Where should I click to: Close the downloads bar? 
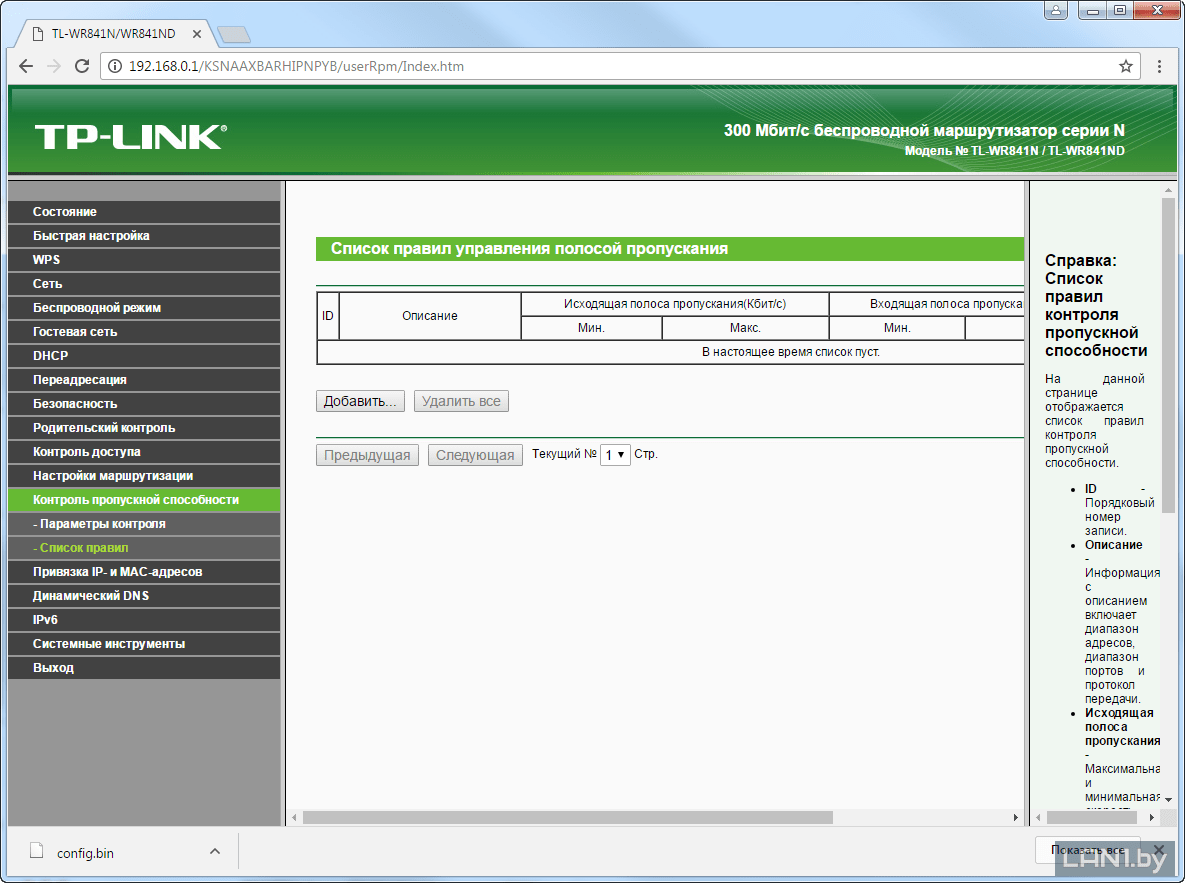(x=1159, y=850)
